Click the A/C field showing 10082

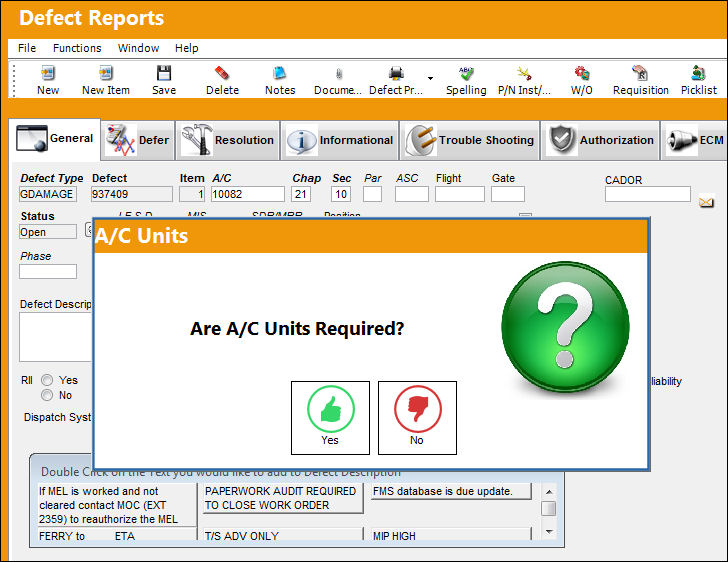pos(247,194)
